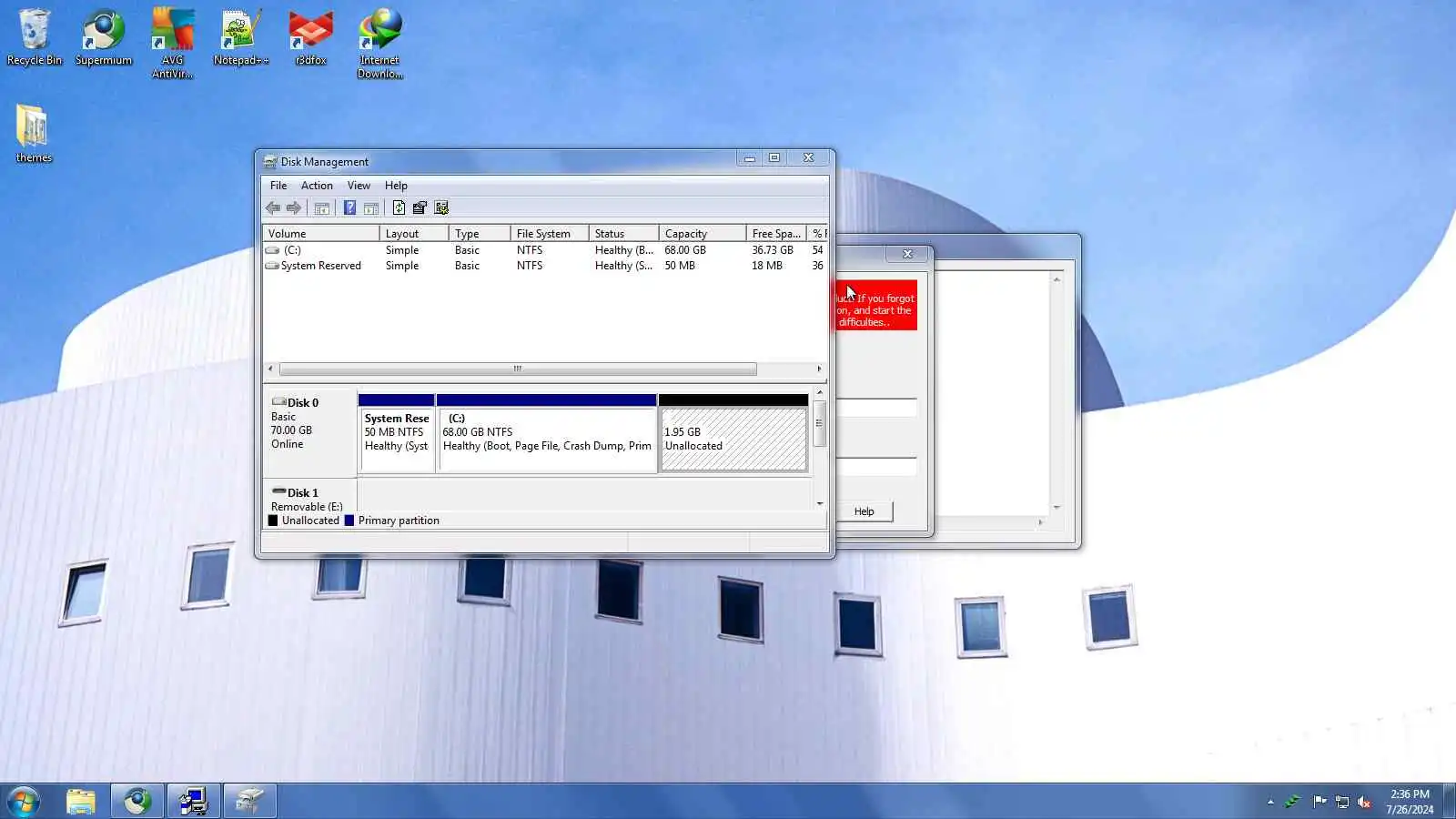Sort by the Status column header
Image resolution: width=1456 pixels, height=819 pixels.
pyautogui.click(x=623, y=234)
